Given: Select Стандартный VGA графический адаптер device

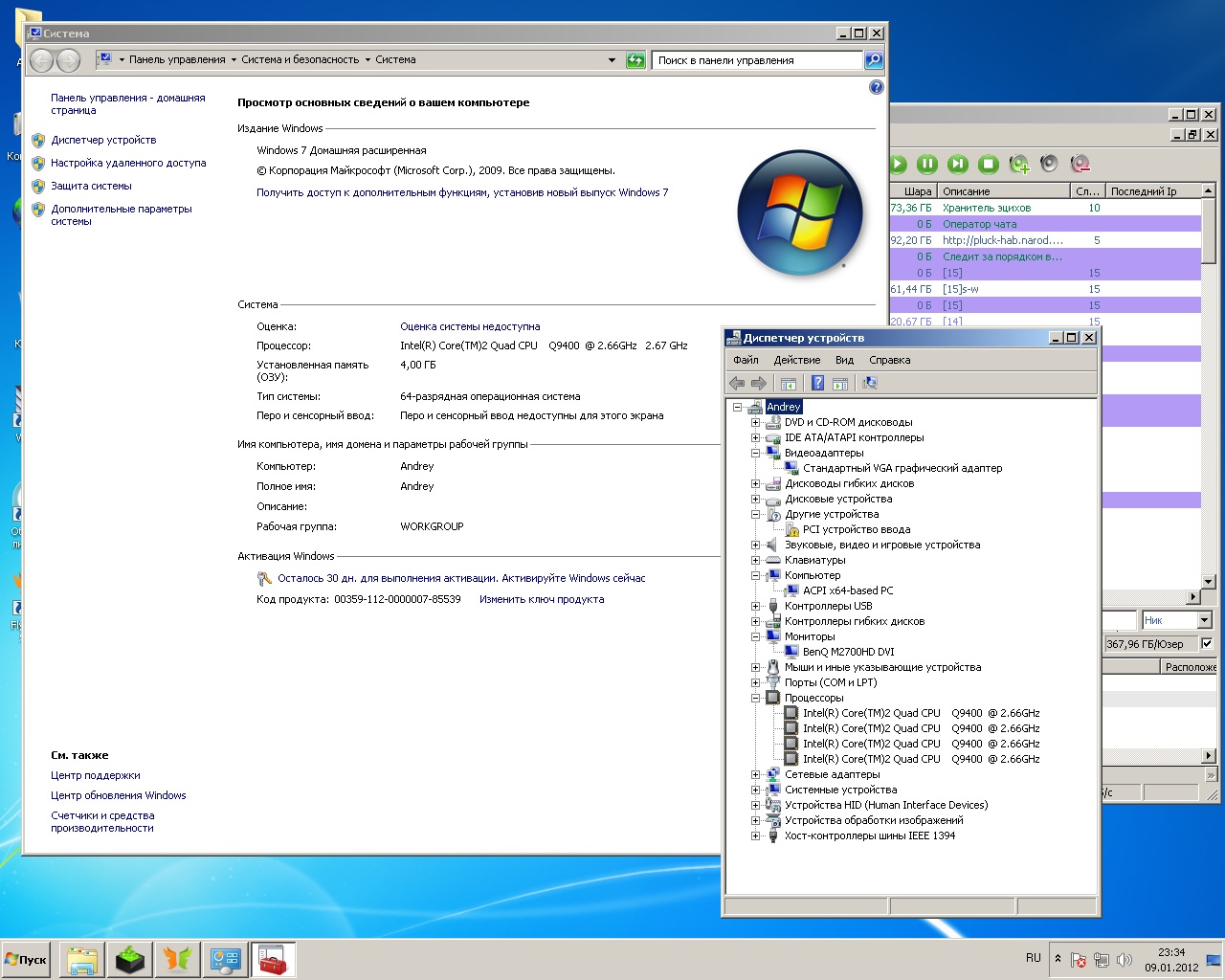Looking at the screenshot, I should 902,468.
